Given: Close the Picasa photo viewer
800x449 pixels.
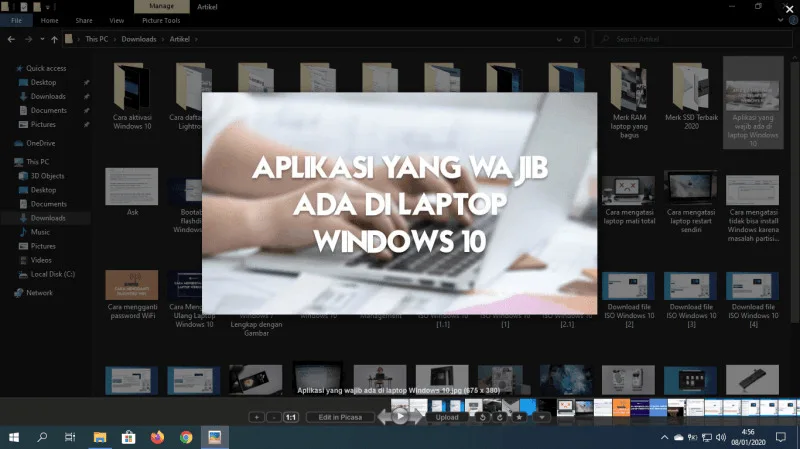Looking at the screenshot, I should pos(789,9).
